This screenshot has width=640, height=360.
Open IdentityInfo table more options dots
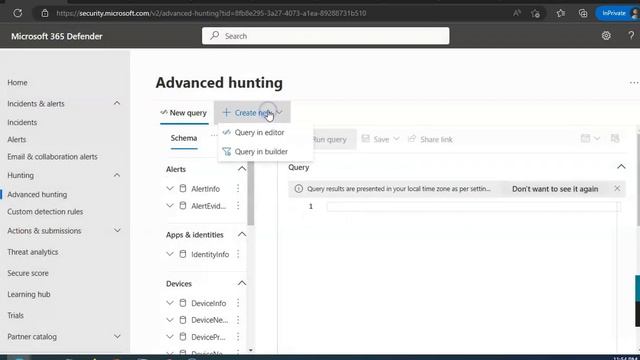pos(238,254)
